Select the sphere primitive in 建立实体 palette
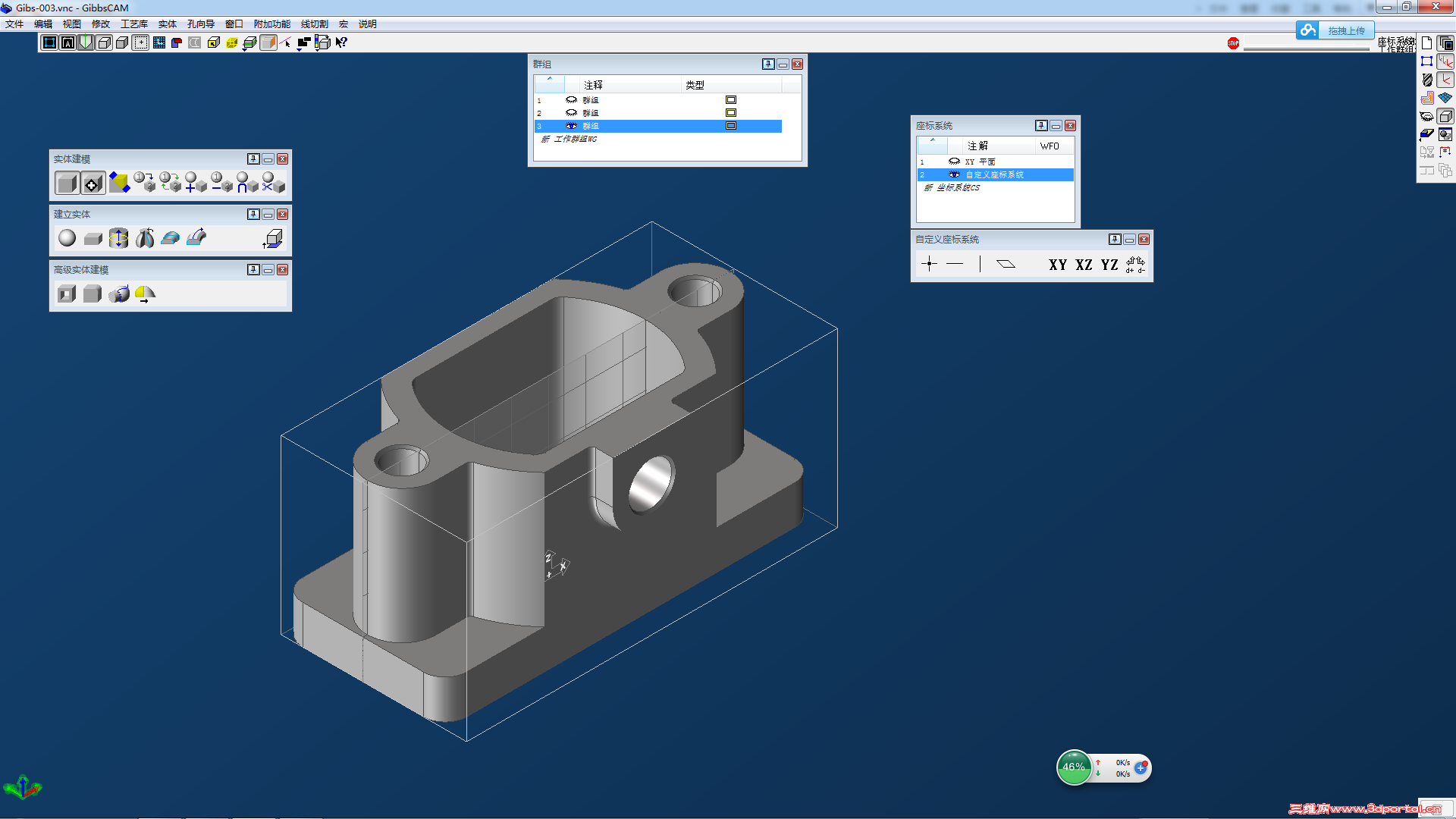Image resolution: width=1456 pixels, height=819 pixels. [67, 238]
